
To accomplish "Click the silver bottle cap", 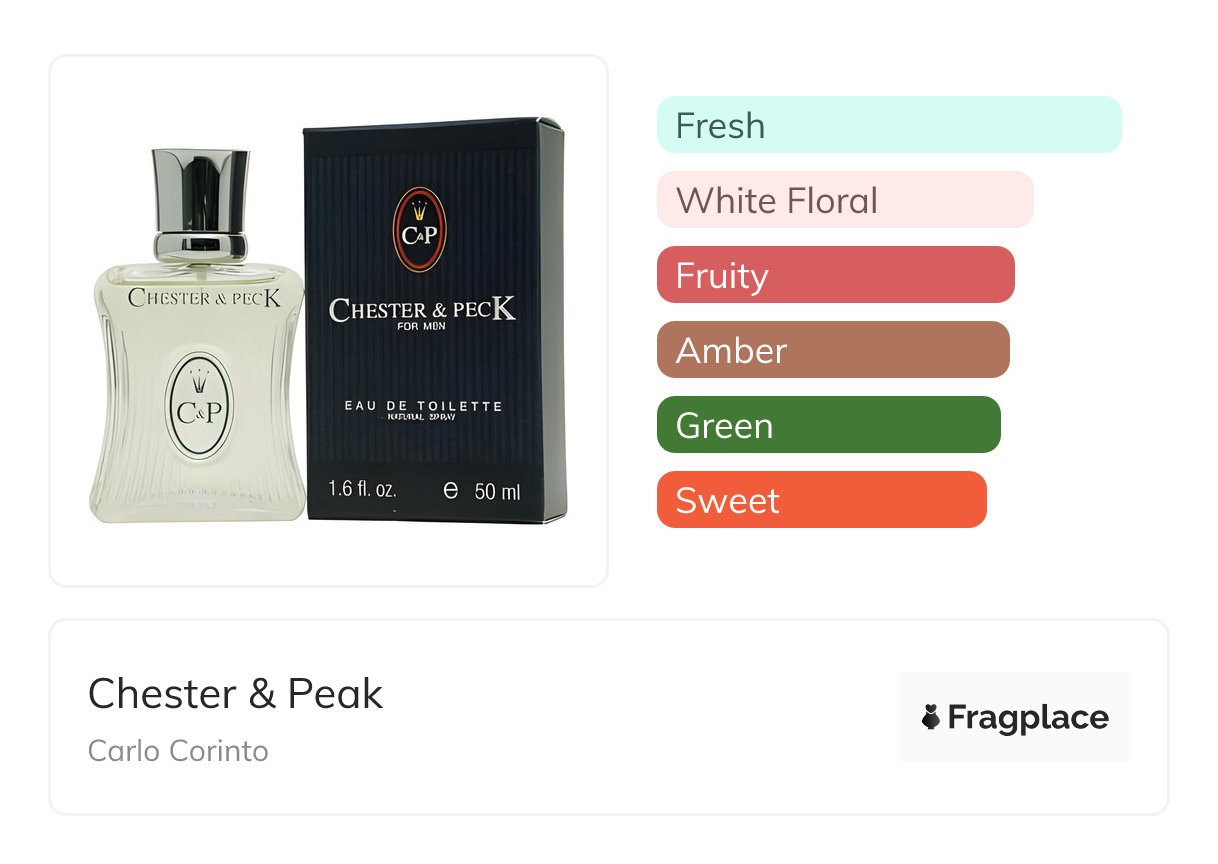I will [x=200, y=205].
